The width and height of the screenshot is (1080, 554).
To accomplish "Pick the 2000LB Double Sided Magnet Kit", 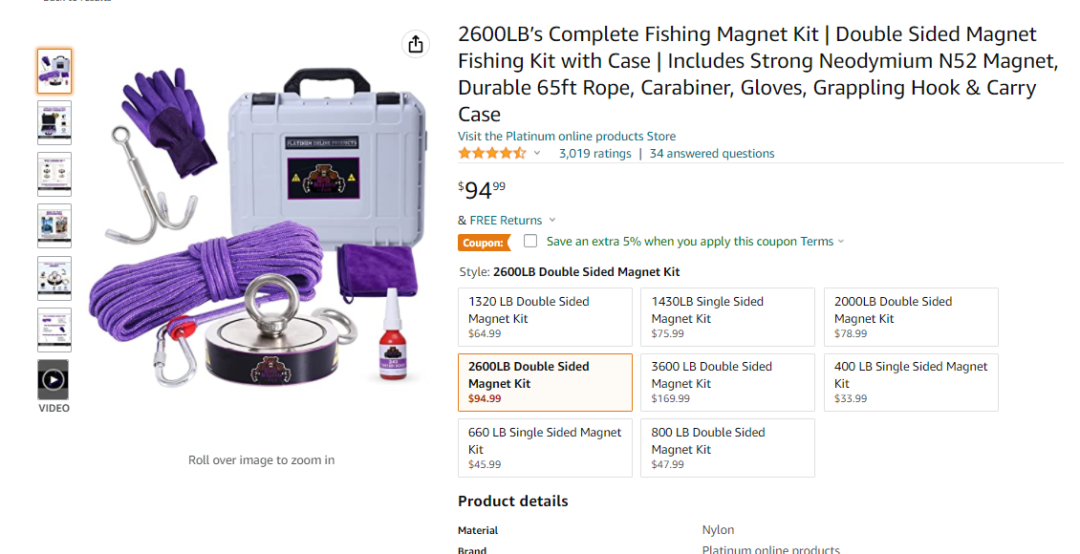I will point(910,317).
